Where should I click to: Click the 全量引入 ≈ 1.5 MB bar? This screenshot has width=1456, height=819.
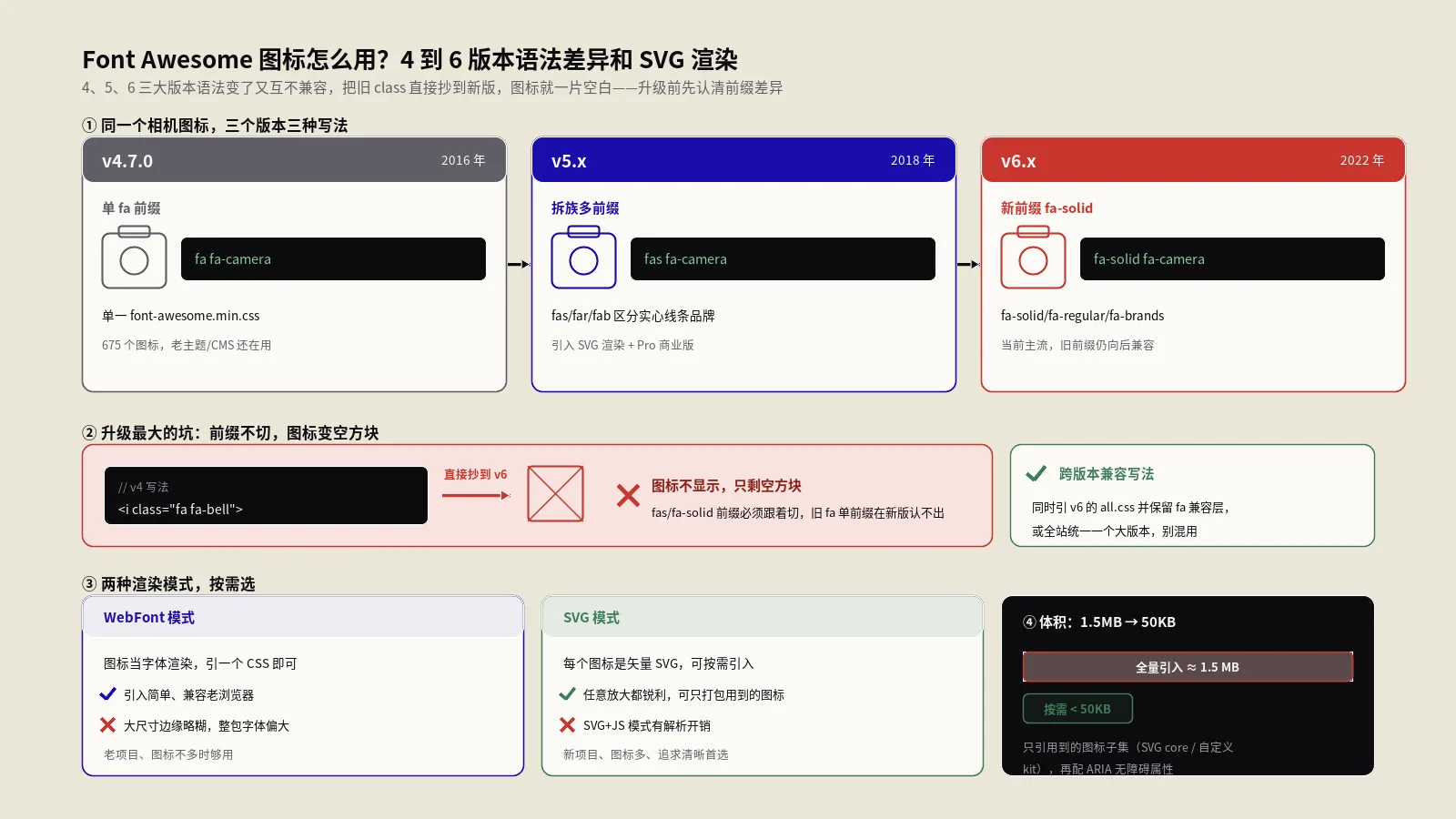pyautogui.click(x=1188, y=667)
